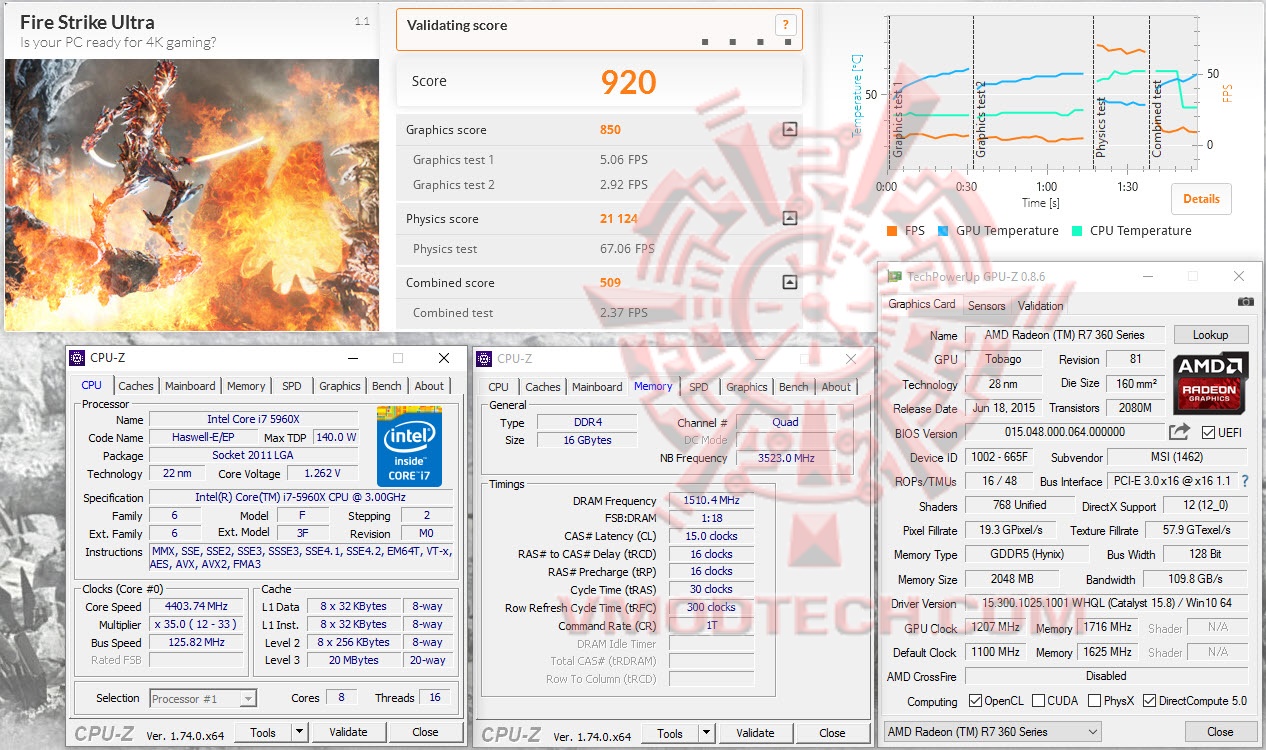
Task: Toggle the DirectCompute 5.0 checkbox
Action: click(1150, 701)
